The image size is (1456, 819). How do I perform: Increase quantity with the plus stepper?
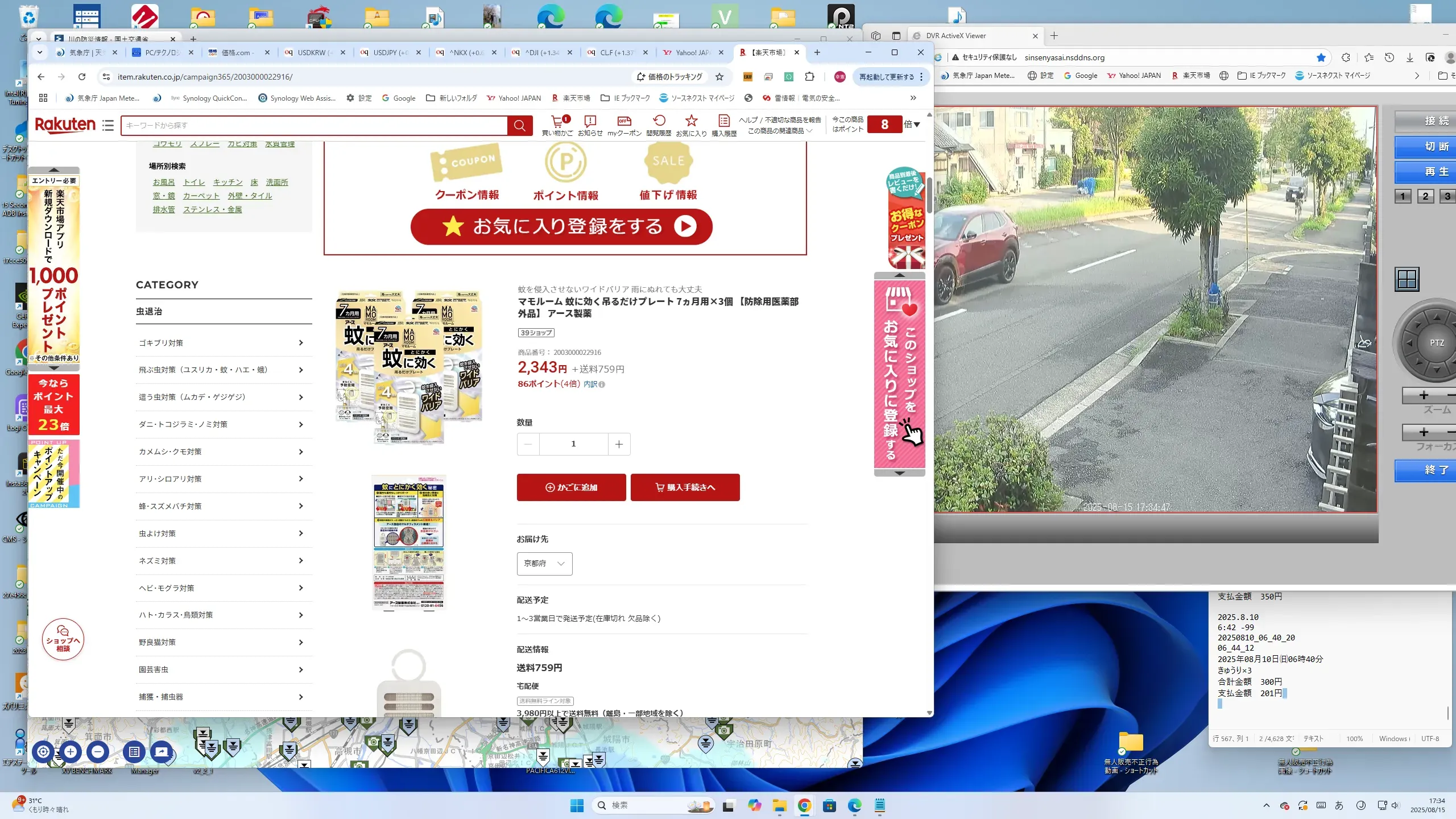pos(619,444)
